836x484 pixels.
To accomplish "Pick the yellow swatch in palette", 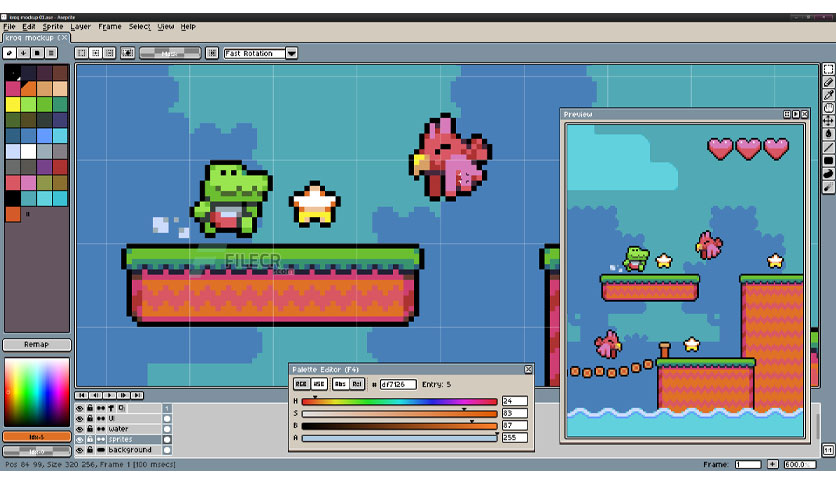I will (13, 104).
